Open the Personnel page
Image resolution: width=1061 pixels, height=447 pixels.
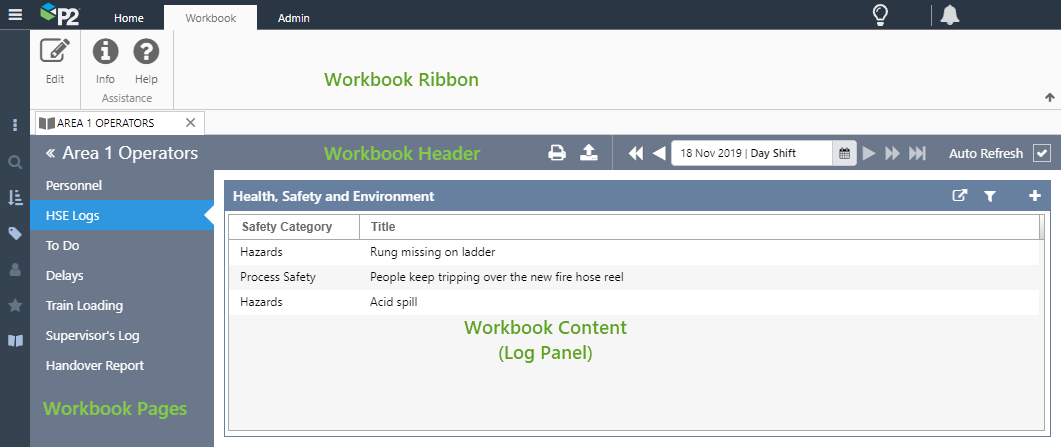[x=122, y=185]
